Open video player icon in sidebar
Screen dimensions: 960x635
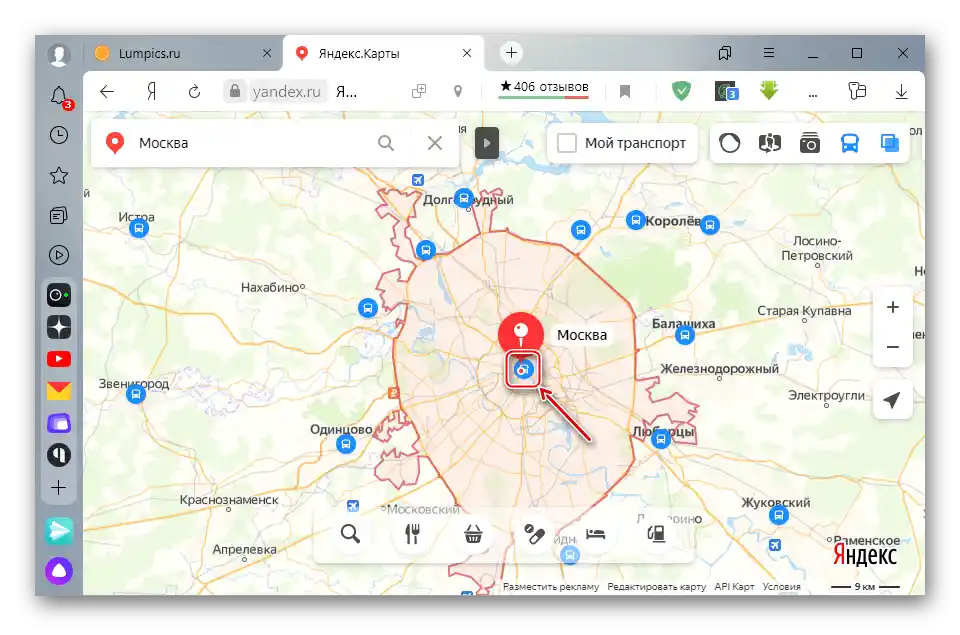coord(59,255)
